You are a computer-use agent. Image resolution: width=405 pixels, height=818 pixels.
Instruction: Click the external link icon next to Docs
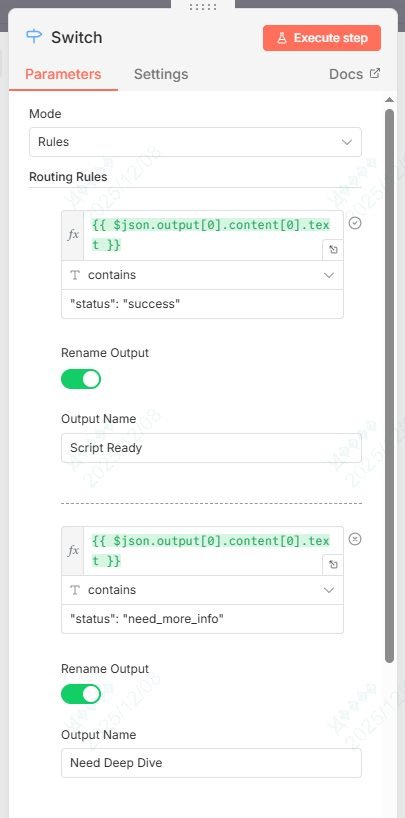[375, 73]
